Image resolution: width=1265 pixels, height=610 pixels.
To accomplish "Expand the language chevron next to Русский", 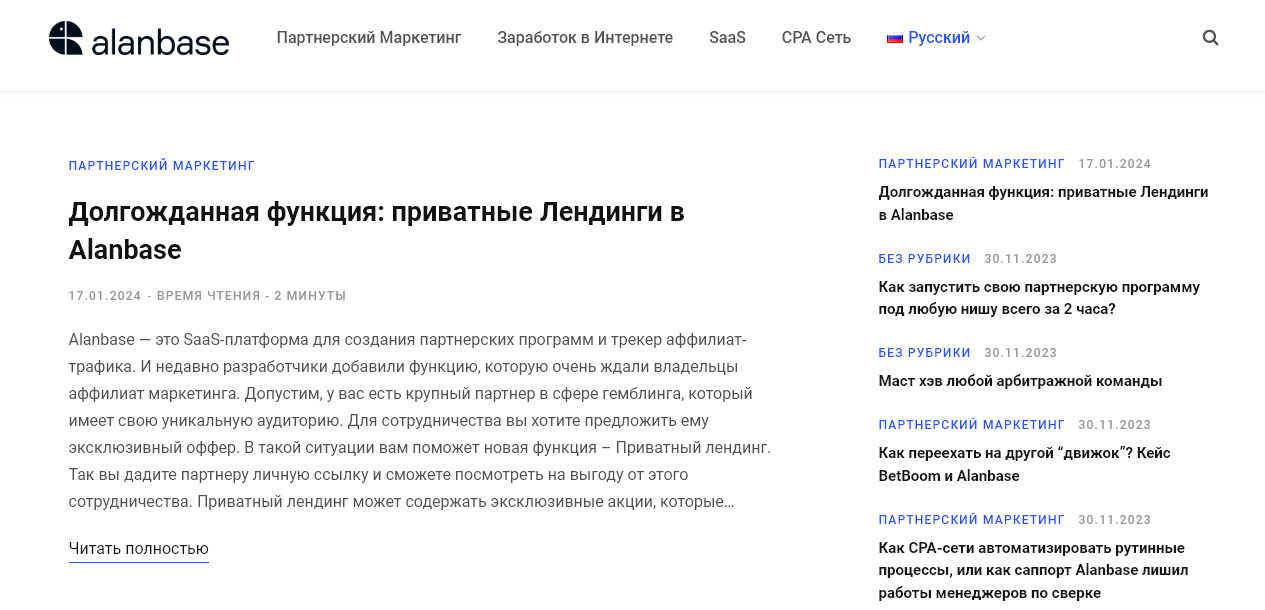I will 981,38.
